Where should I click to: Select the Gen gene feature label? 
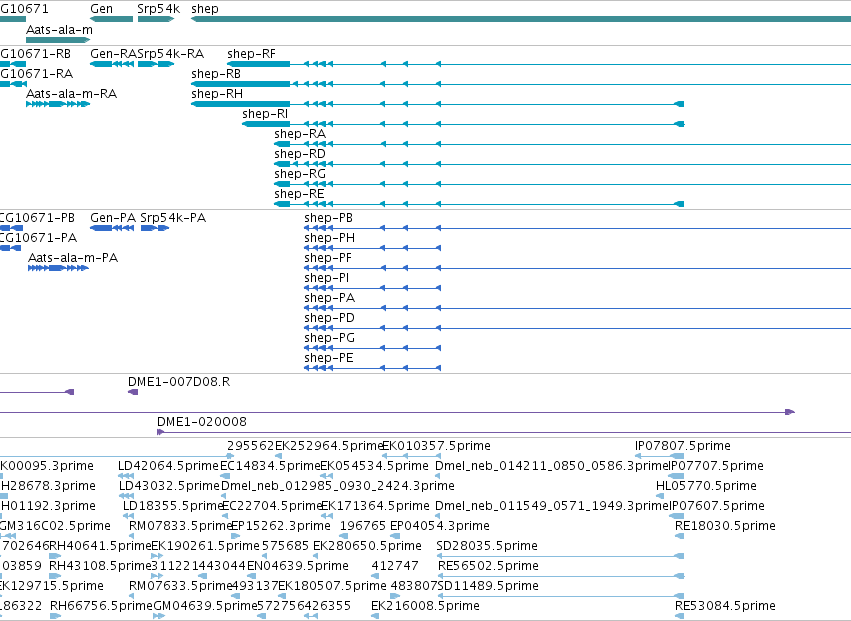101,9
